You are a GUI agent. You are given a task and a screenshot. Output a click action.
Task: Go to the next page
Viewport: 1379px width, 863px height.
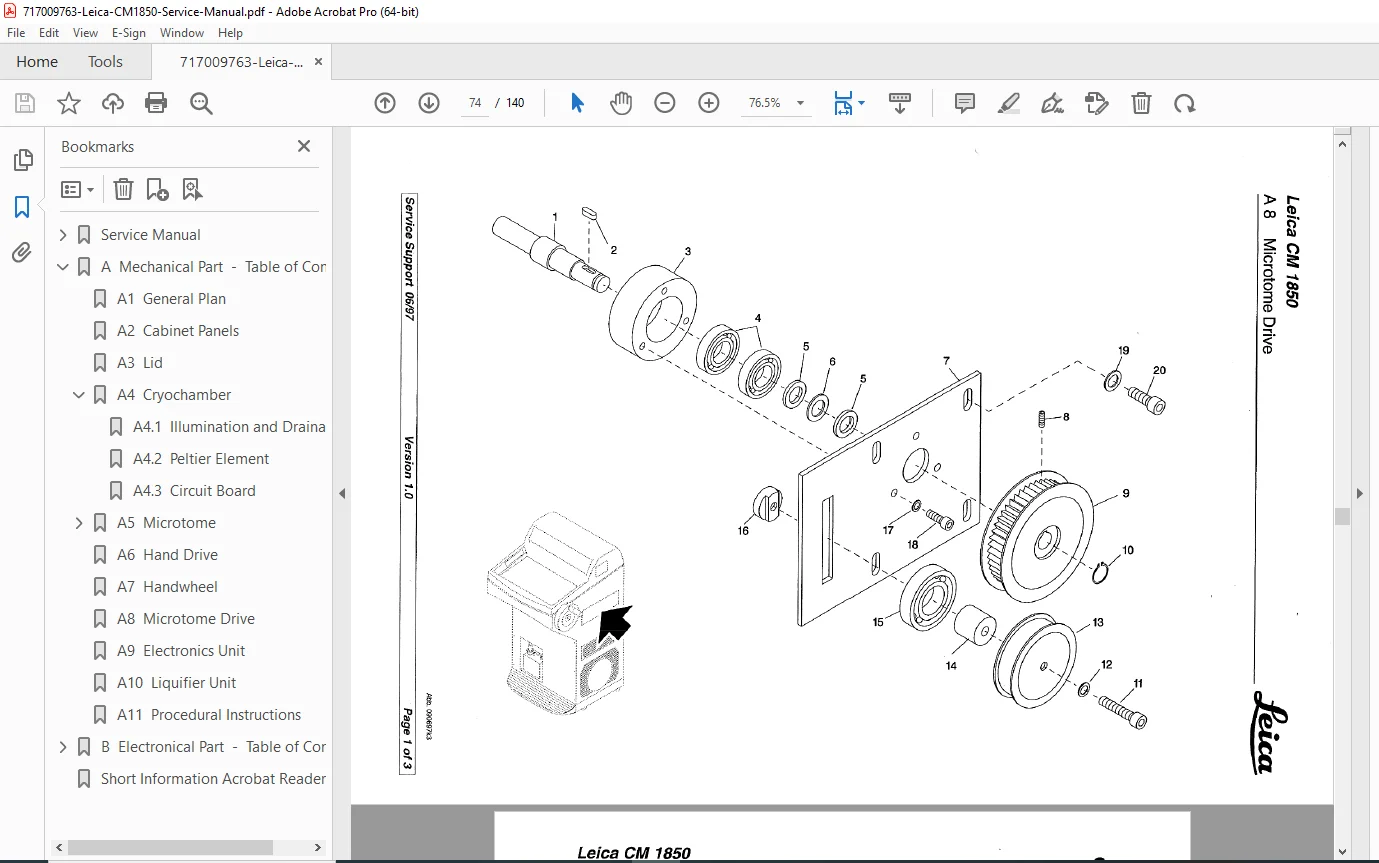[429, 103]
